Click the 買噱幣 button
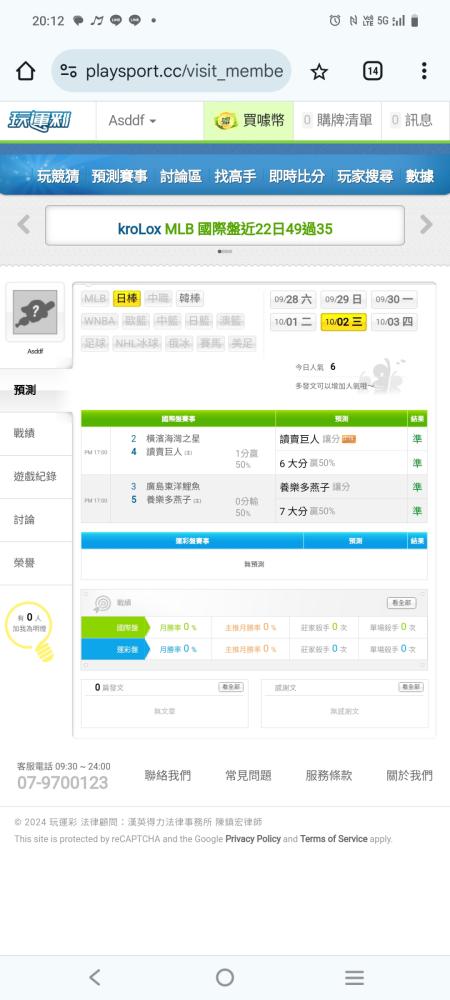Image resolution: width=450 pixels, height=1000 pixels. tap(249, 120)
